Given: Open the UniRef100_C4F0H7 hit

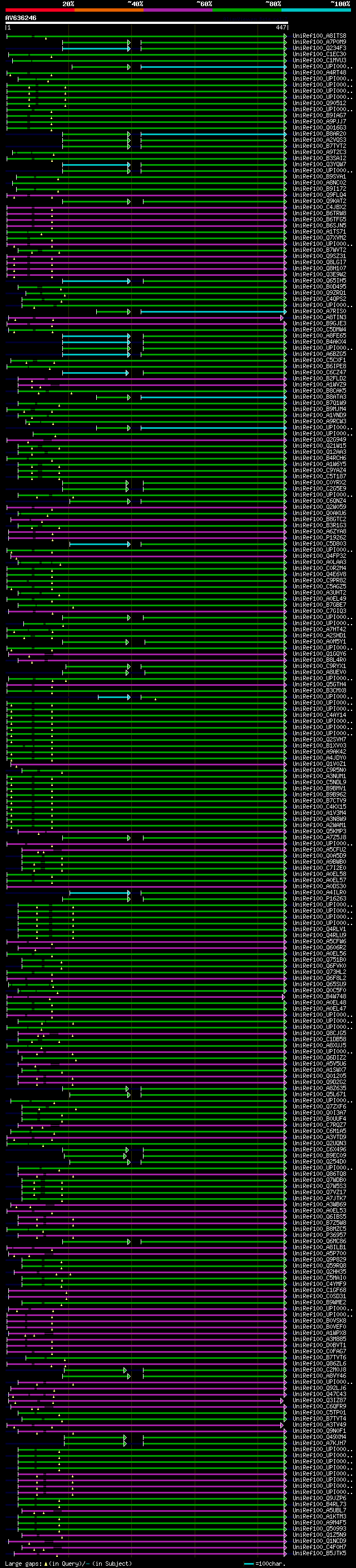Looking at the screenshot, I should tap(319, 1547).
